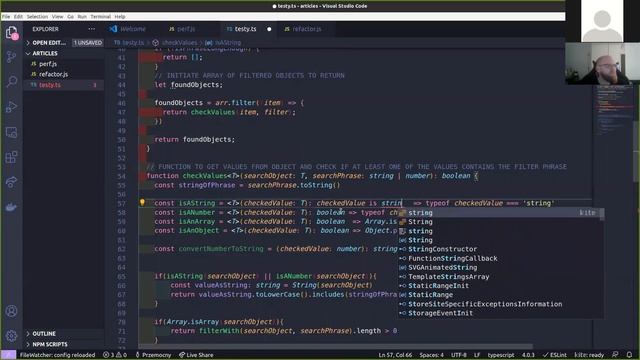Switch to the perf.js tab
The width and height of the screenshot is (640, 360).
(x=186, y=29)
